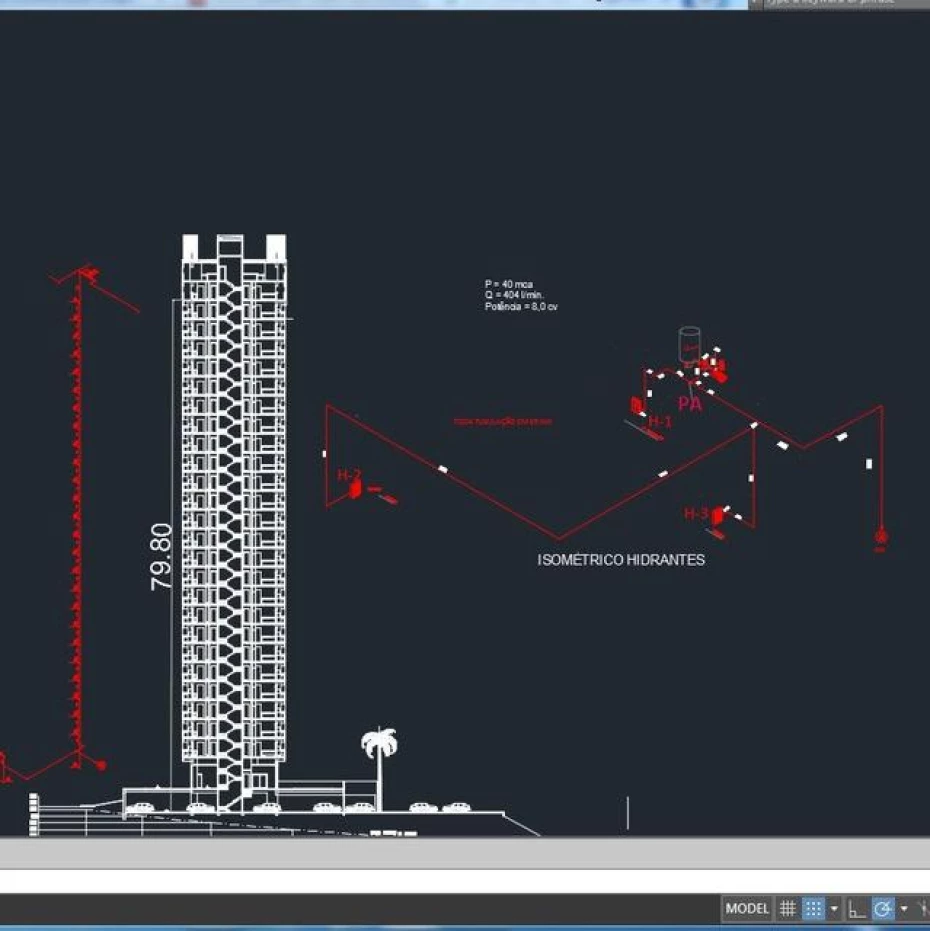Select the 79.80 height dimension text

(162, 556)
